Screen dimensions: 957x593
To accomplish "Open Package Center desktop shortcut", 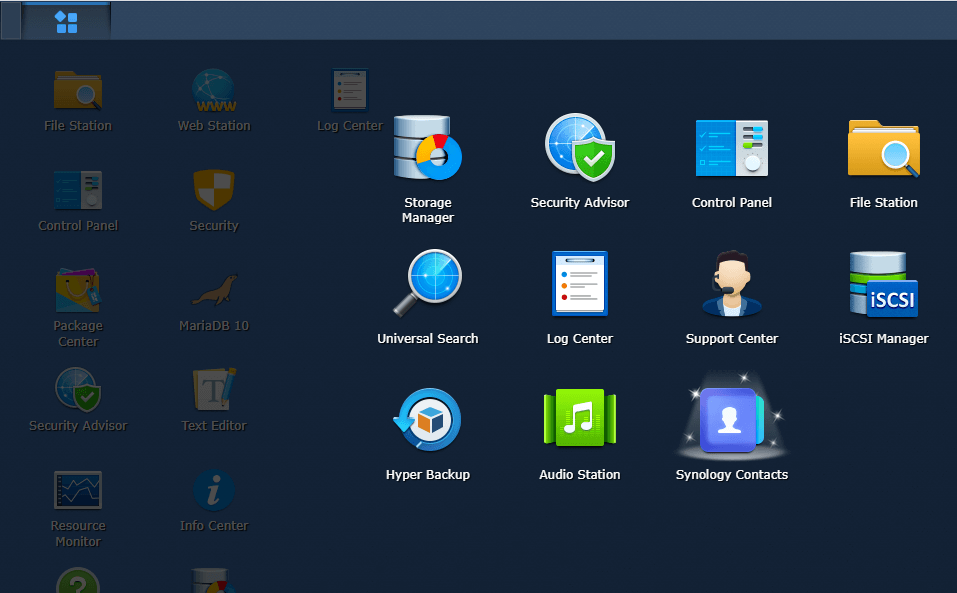I will [78, 290].
